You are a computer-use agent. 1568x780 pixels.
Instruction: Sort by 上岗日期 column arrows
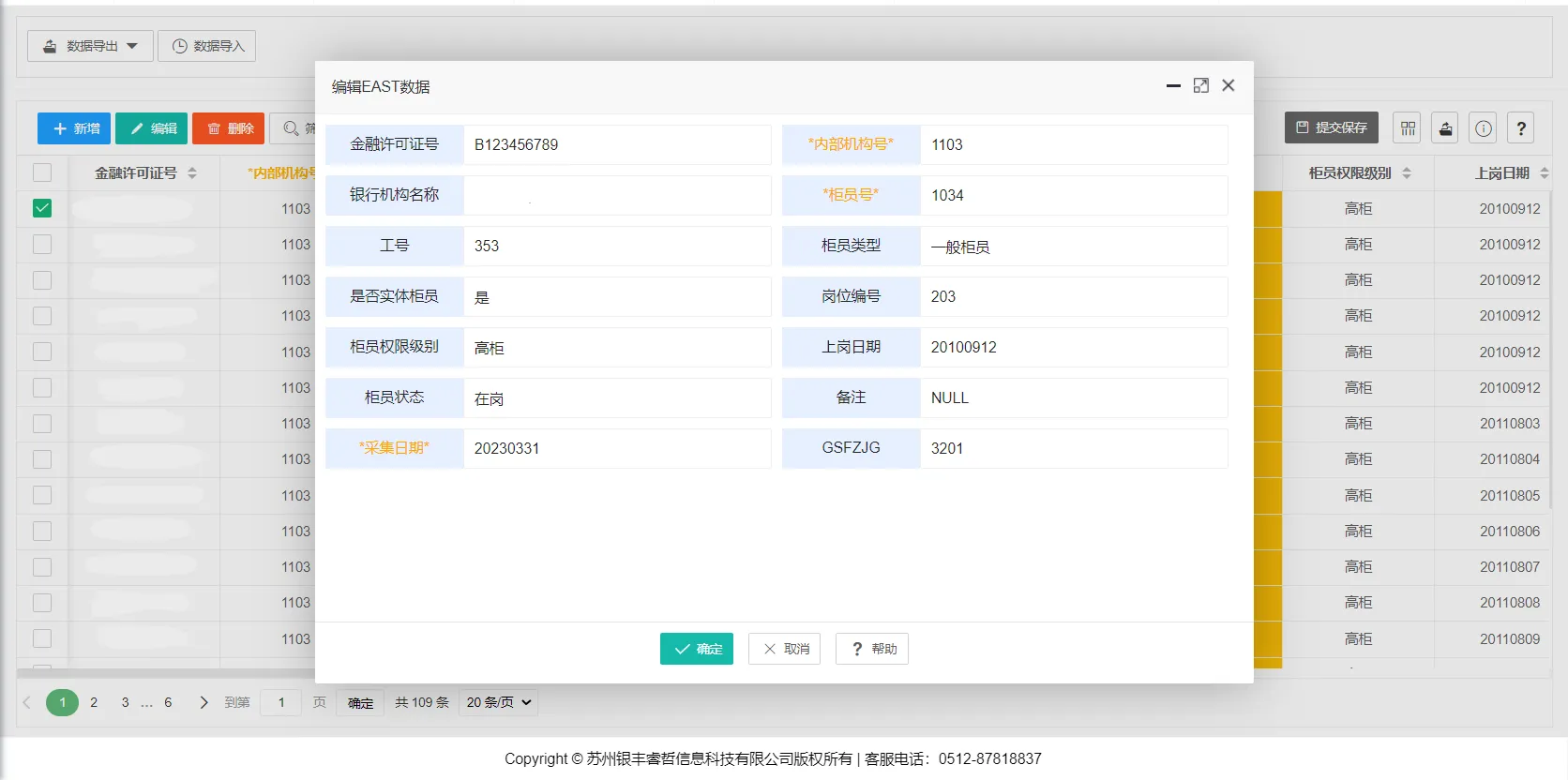click(1544, 173)
